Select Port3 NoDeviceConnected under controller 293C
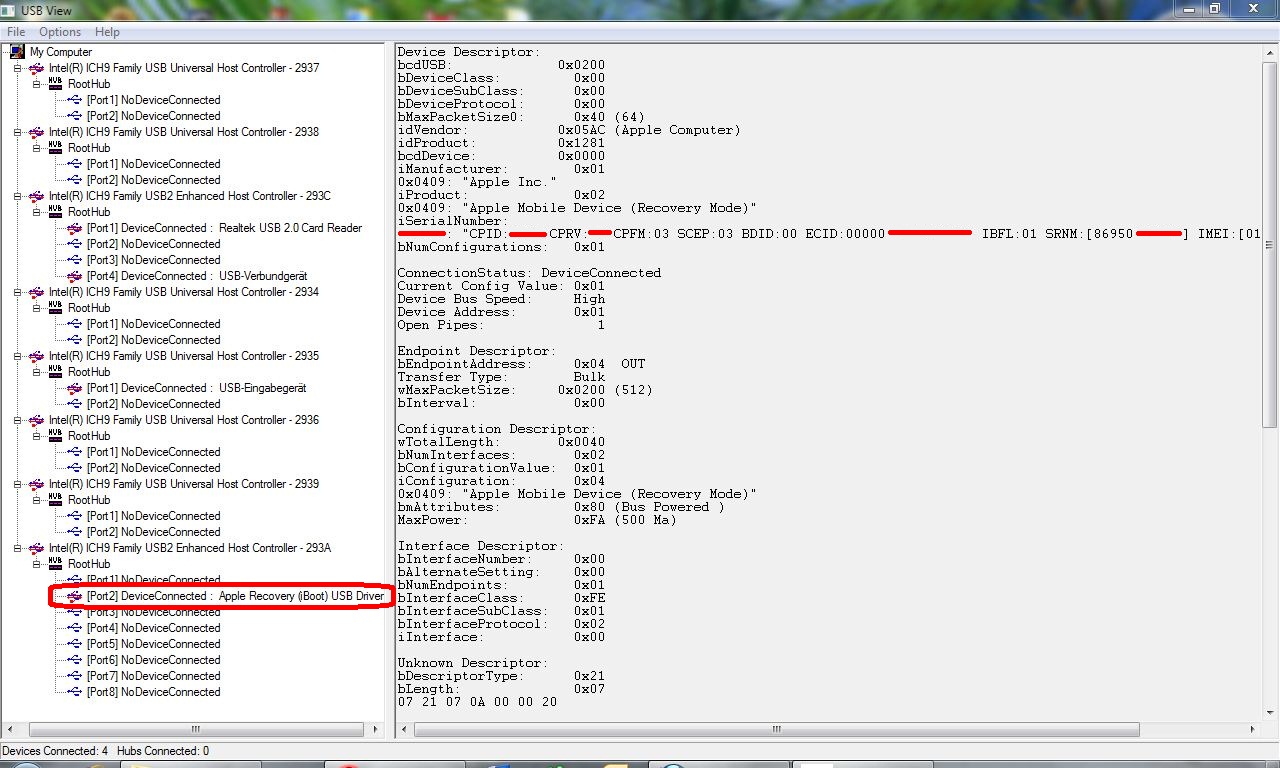This screenshot has height=768, width=1280. (x=153, y=260)
